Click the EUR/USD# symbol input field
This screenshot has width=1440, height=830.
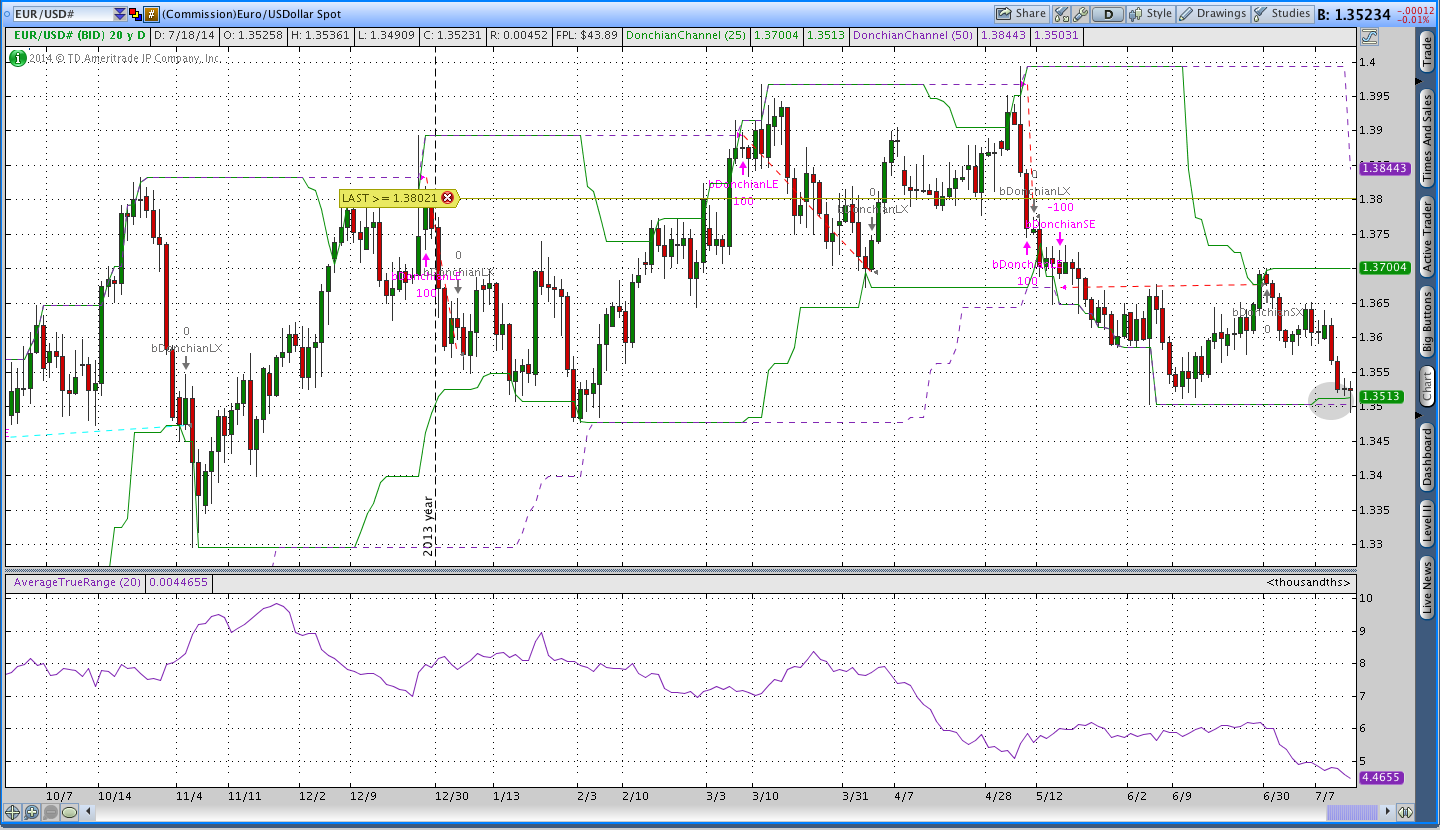pos(62,14)
